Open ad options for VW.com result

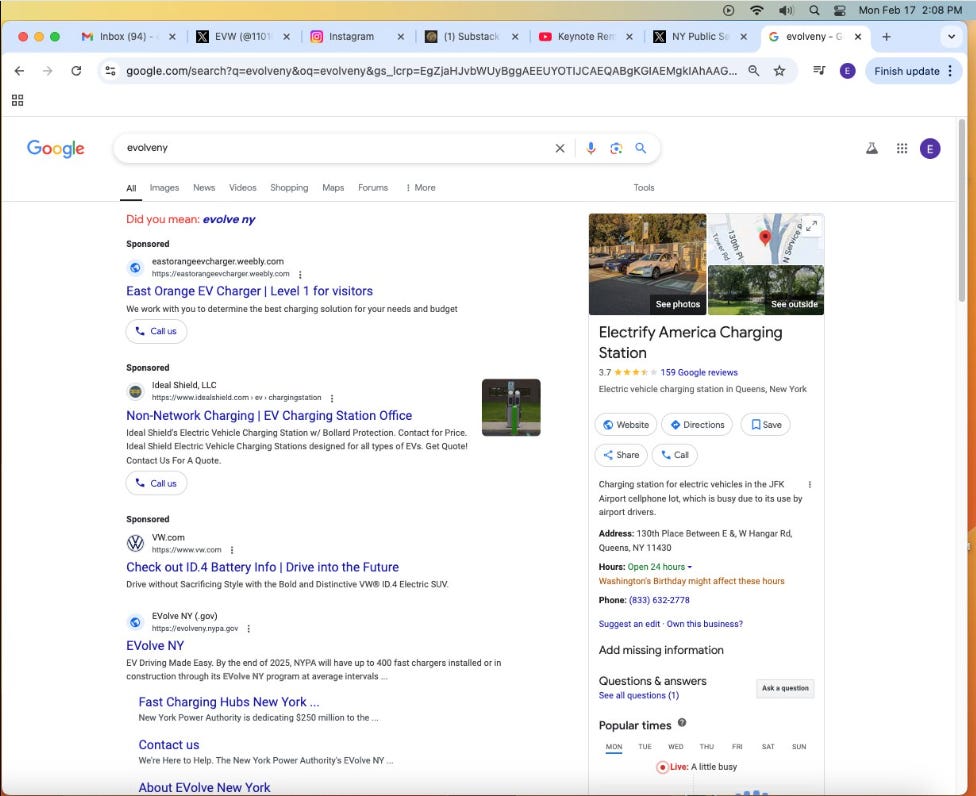(232, 550)
